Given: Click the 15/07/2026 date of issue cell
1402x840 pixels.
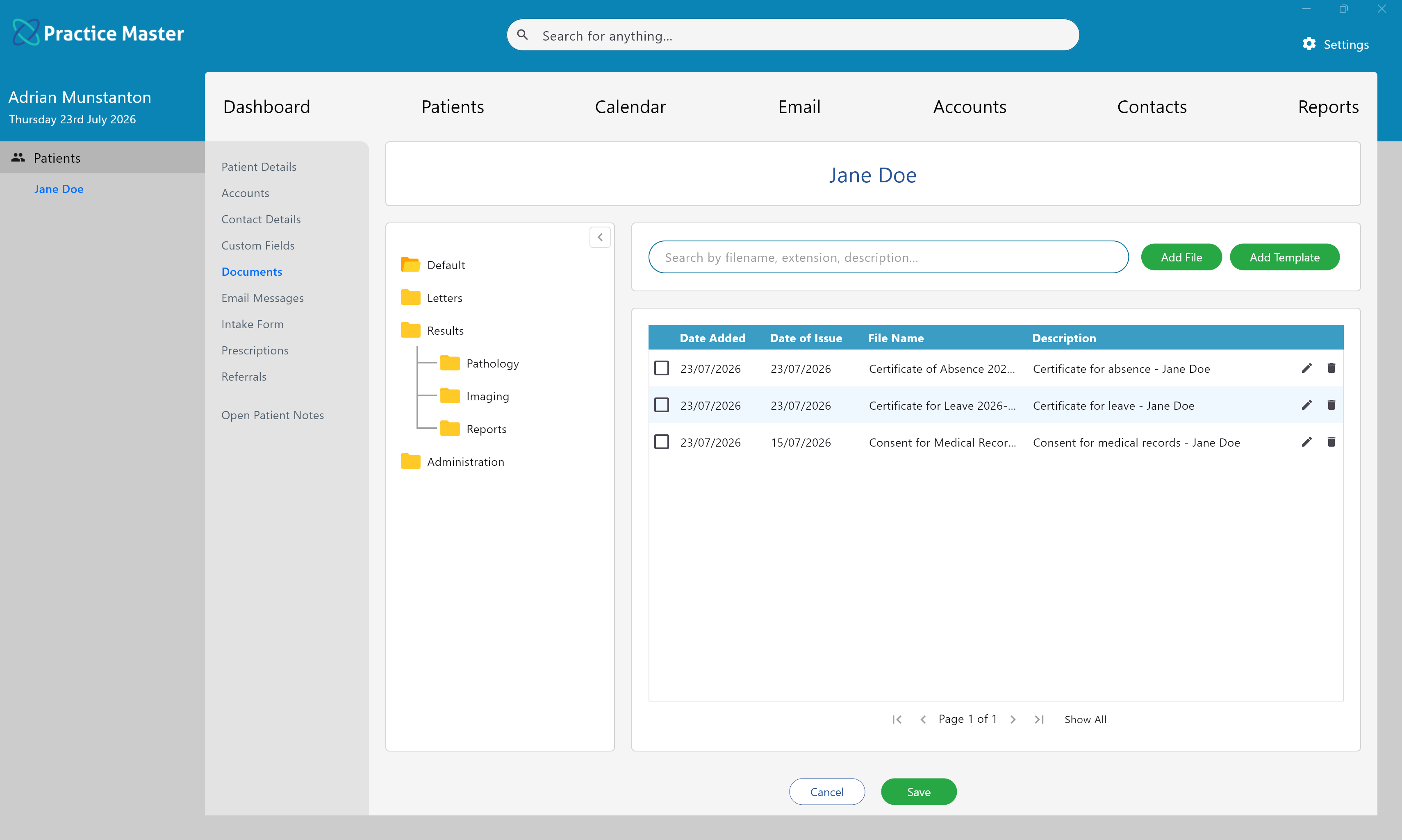Looking at the screenshot, I should point(801,442).
